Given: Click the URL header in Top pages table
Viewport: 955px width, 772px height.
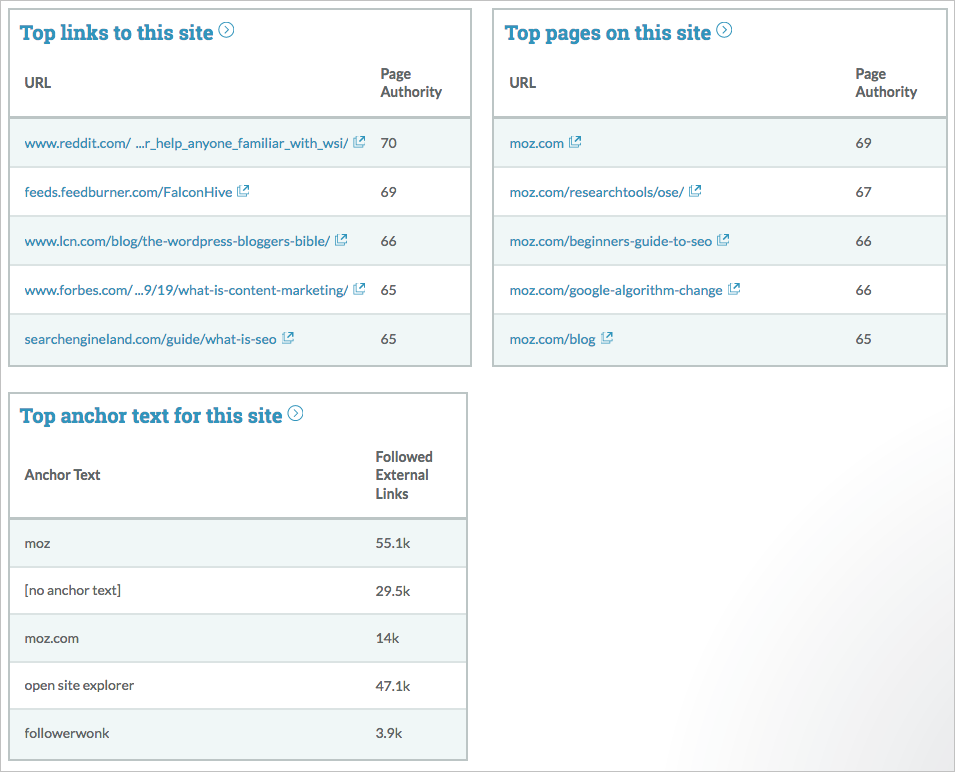Looking at the screenshot, I should 523,83.
